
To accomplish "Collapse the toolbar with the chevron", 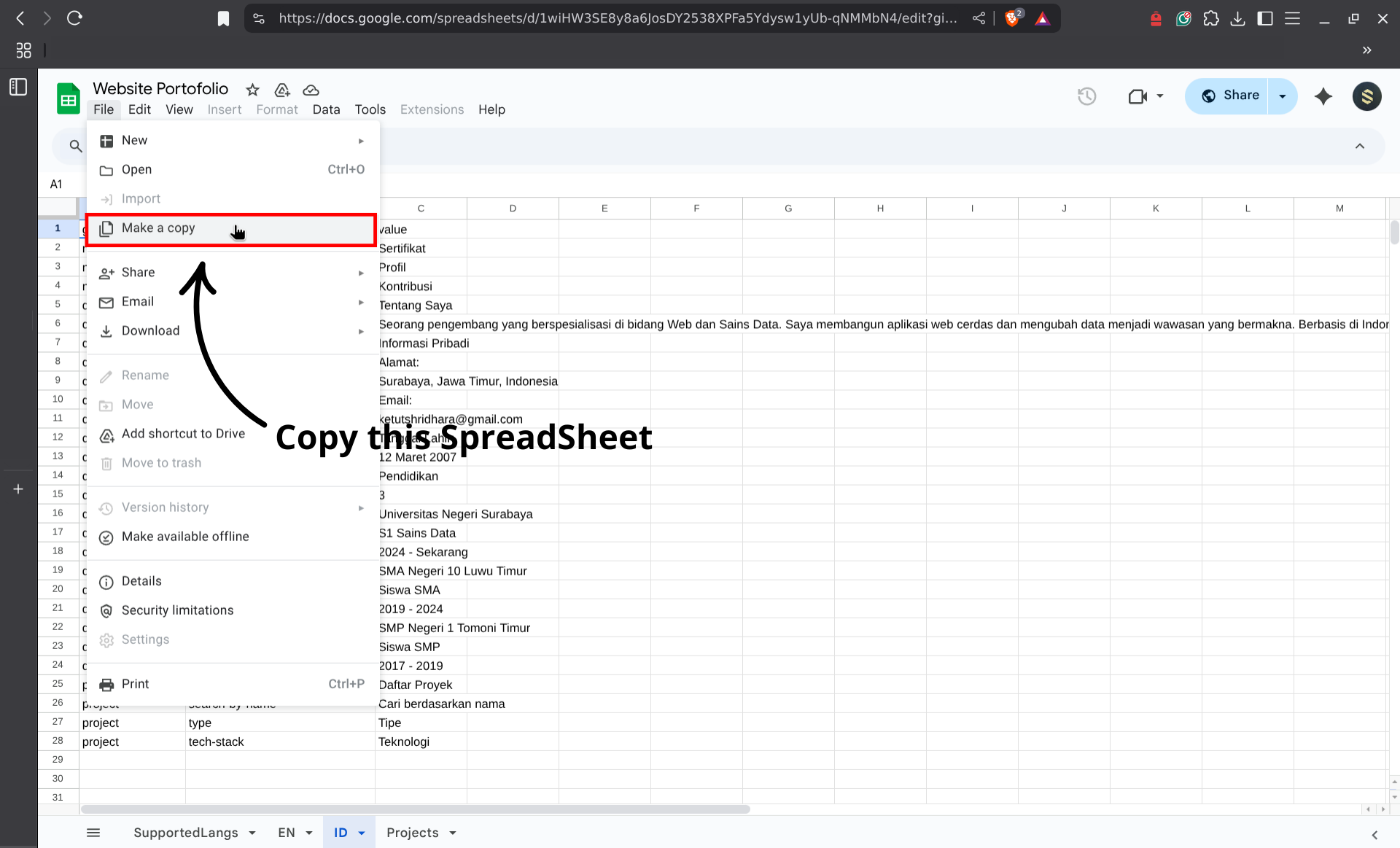I will click(x=1360, y=146).
